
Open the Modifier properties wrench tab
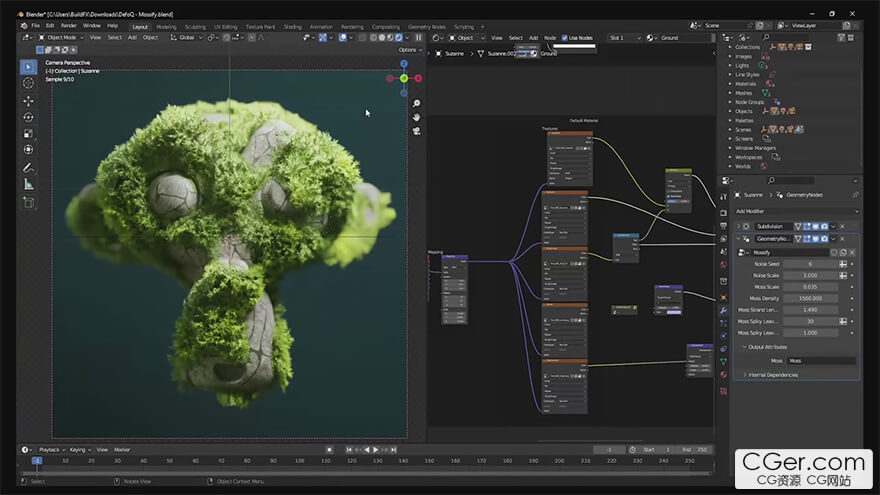723,310
